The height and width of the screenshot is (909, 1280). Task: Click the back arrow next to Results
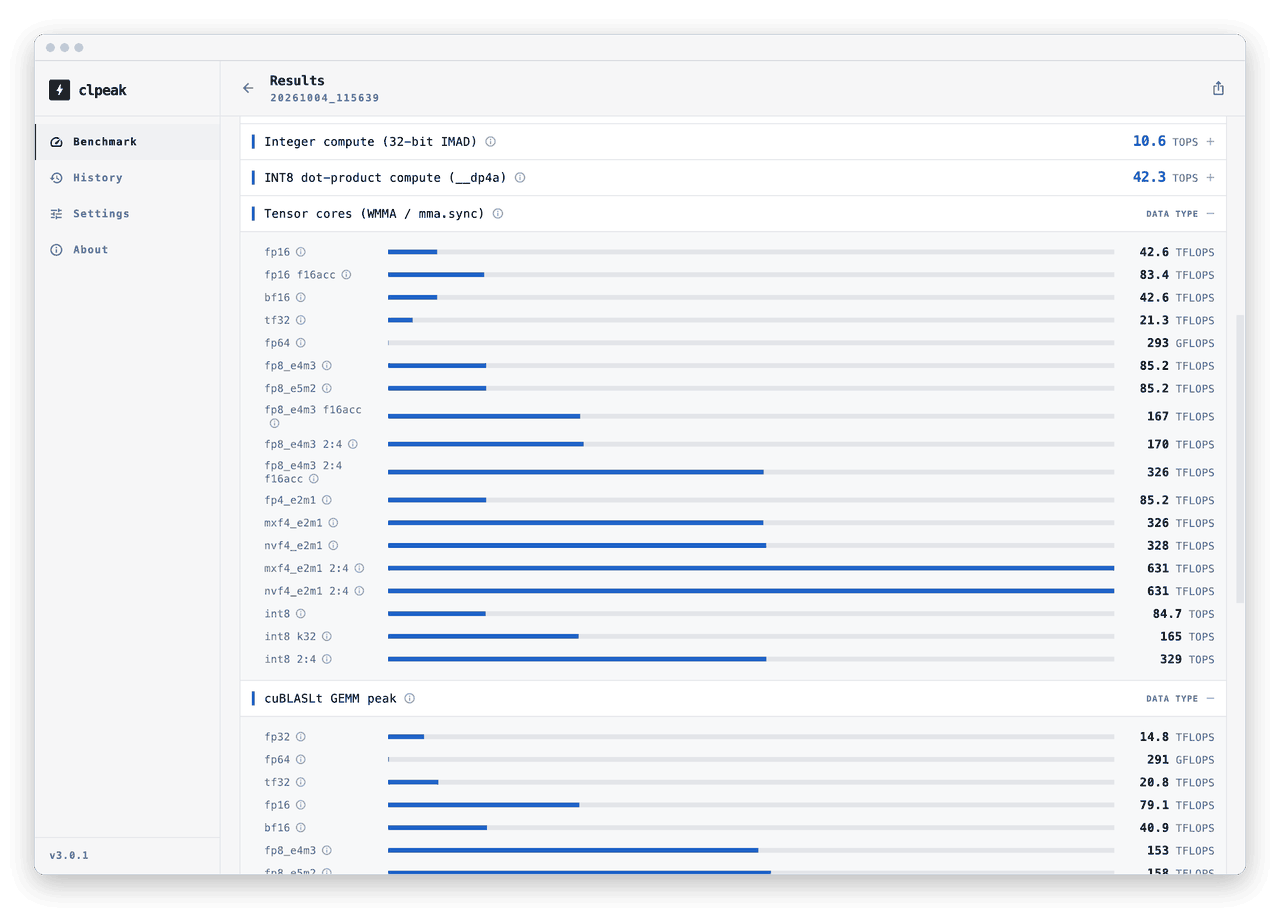click(248, 88)
